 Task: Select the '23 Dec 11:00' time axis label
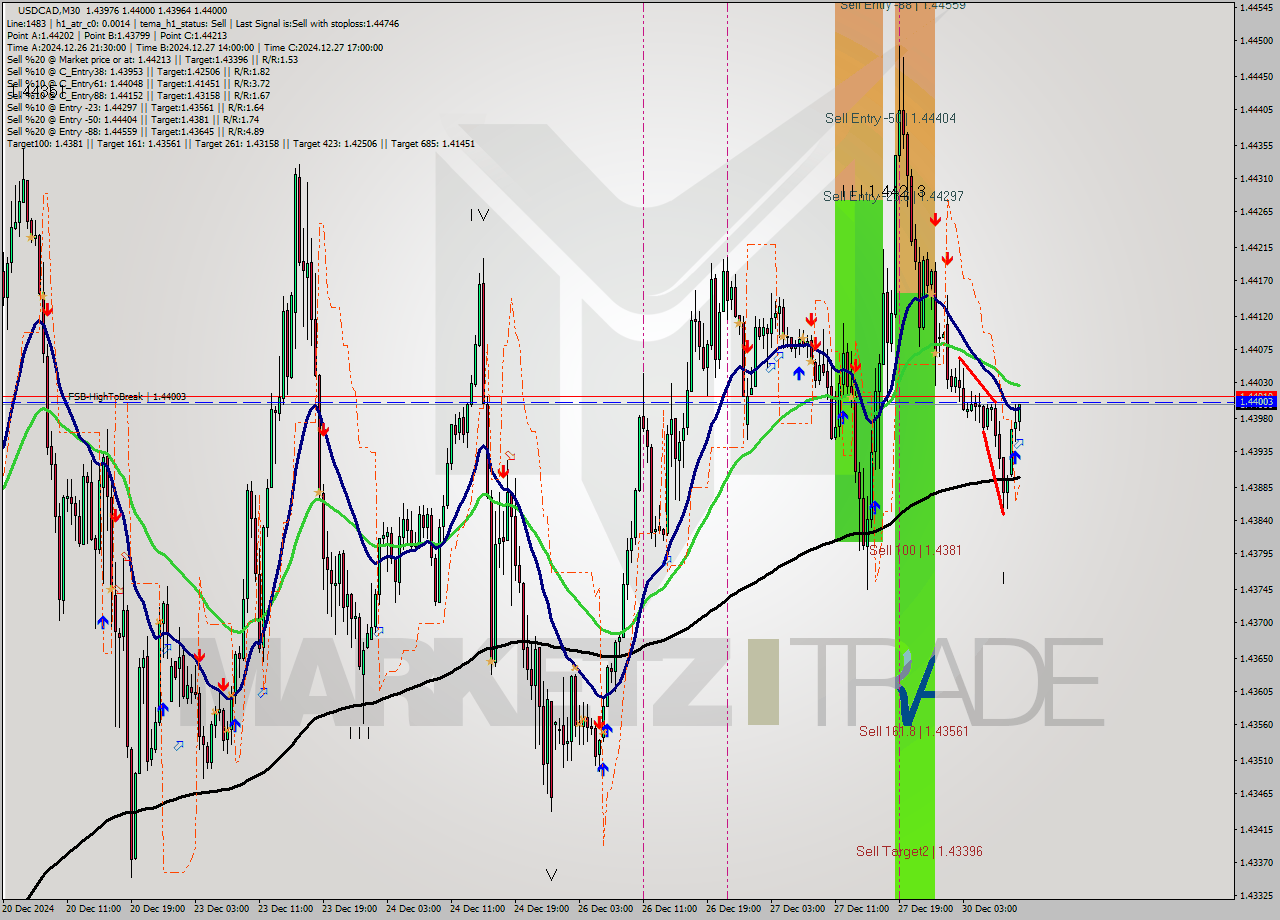click(286, 909)
